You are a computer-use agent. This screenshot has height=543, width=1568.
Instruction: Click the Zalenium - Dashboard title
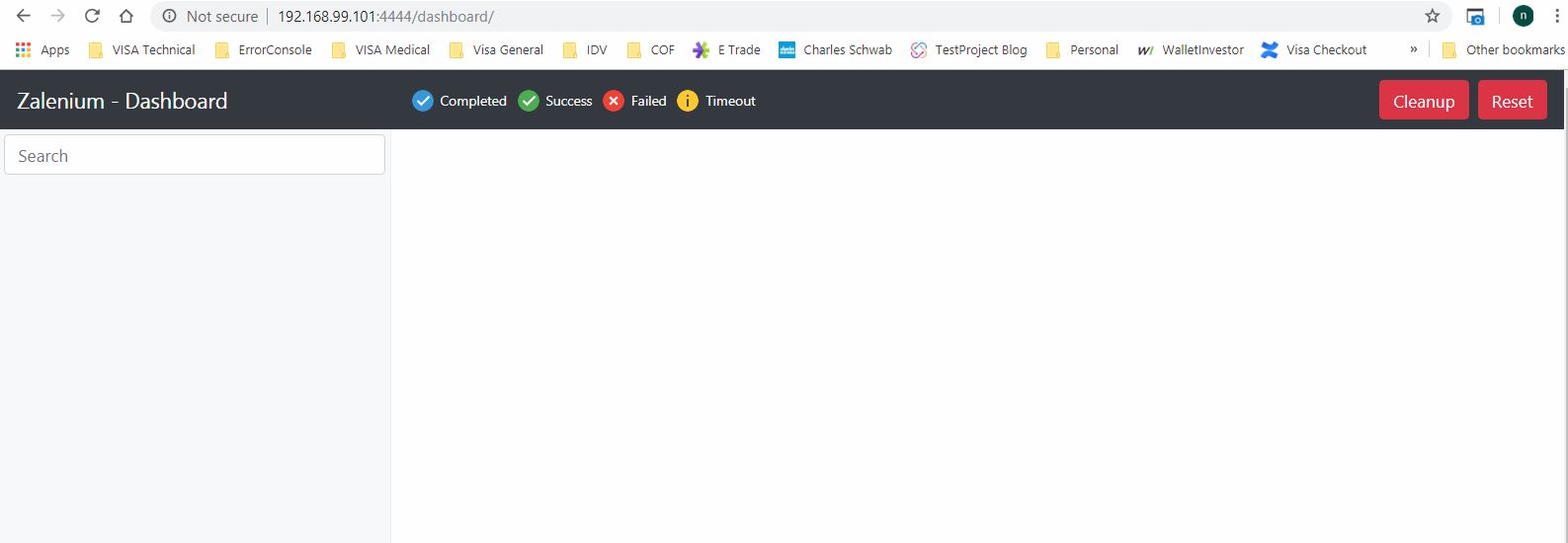coord(123,101)
